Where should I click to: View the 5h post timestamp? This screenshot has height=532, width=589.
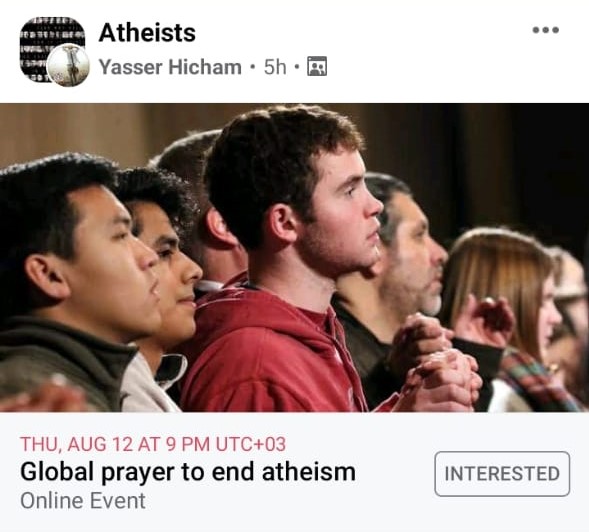click(275, 67)
